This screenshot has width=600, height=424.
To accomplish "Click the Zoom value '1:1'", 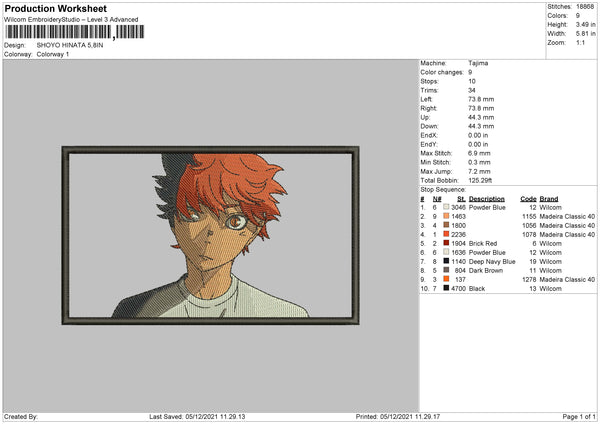I will [x=580, y=42].
